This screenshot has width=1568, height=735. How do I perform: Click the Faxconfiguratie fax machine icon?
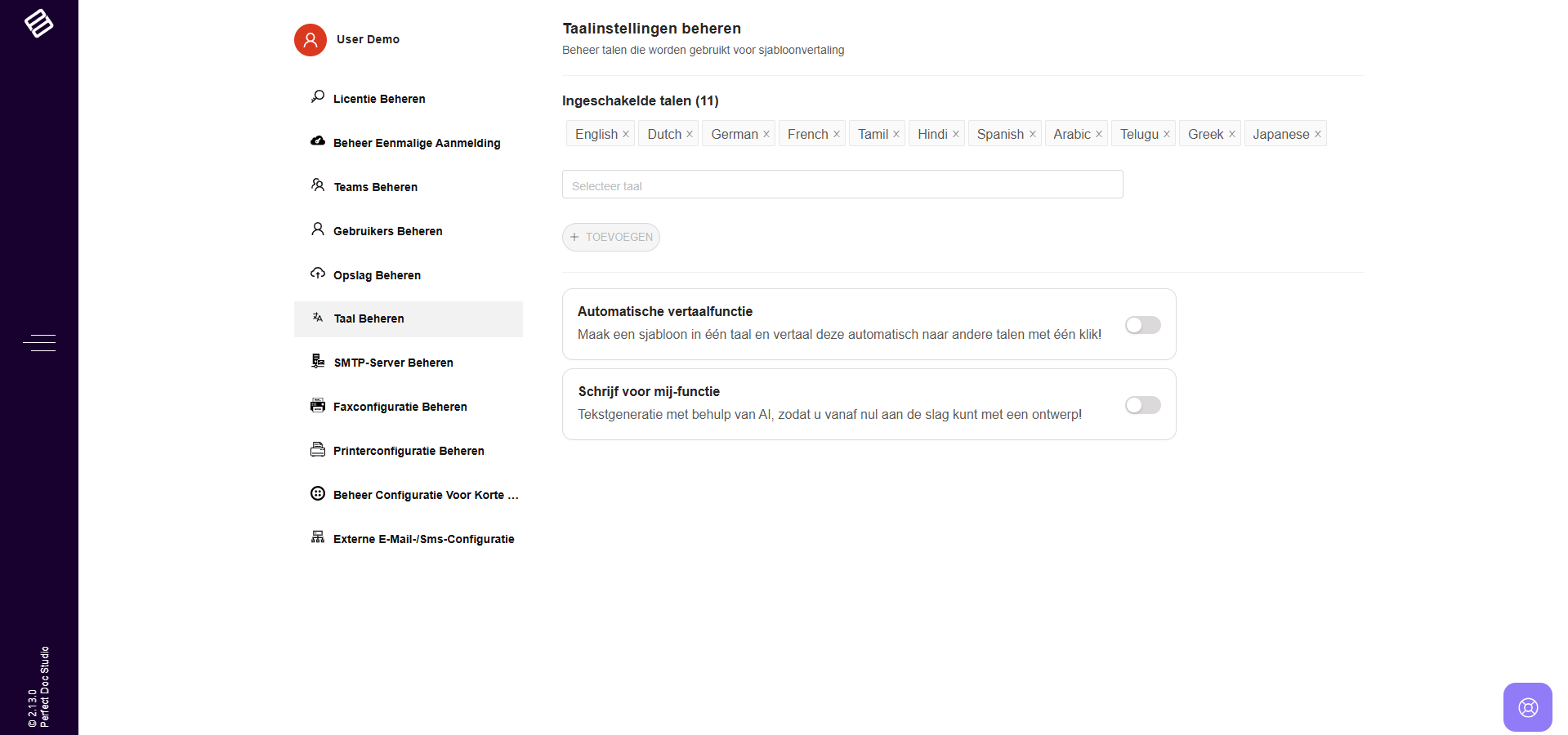tap(318, 406)
